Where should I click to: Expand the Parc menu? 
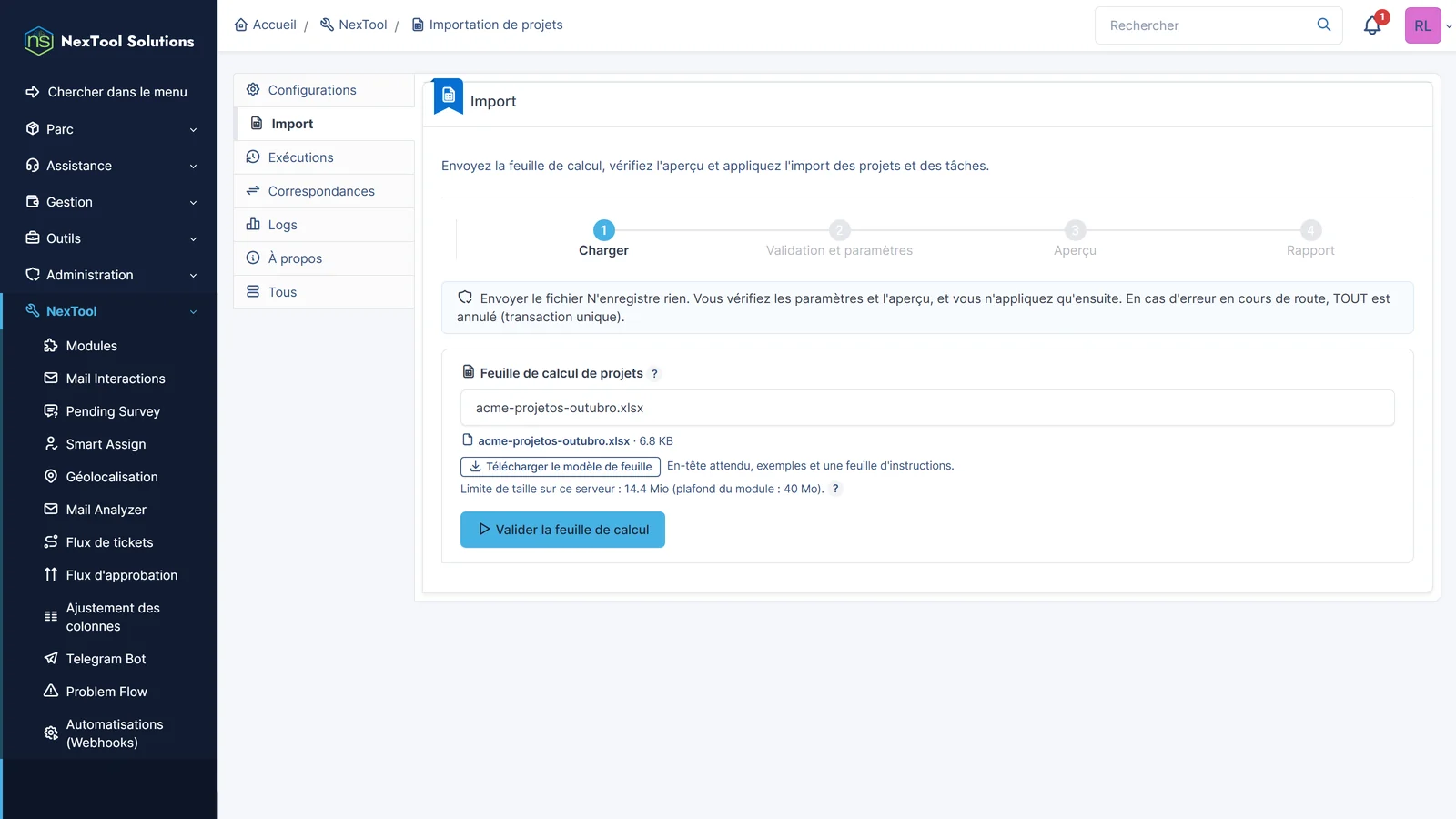tap(109, 129)
